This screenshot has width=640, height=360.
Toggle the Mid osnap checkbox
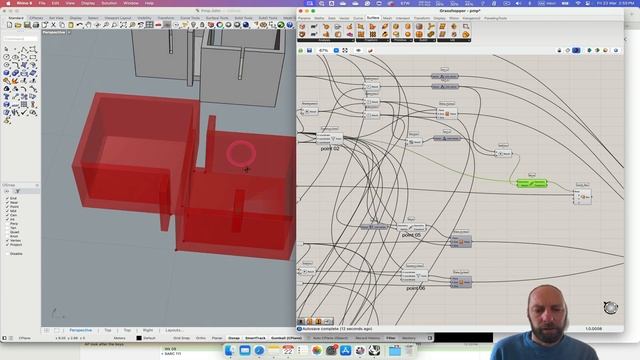pyautogui.click(x=7, y=211)
